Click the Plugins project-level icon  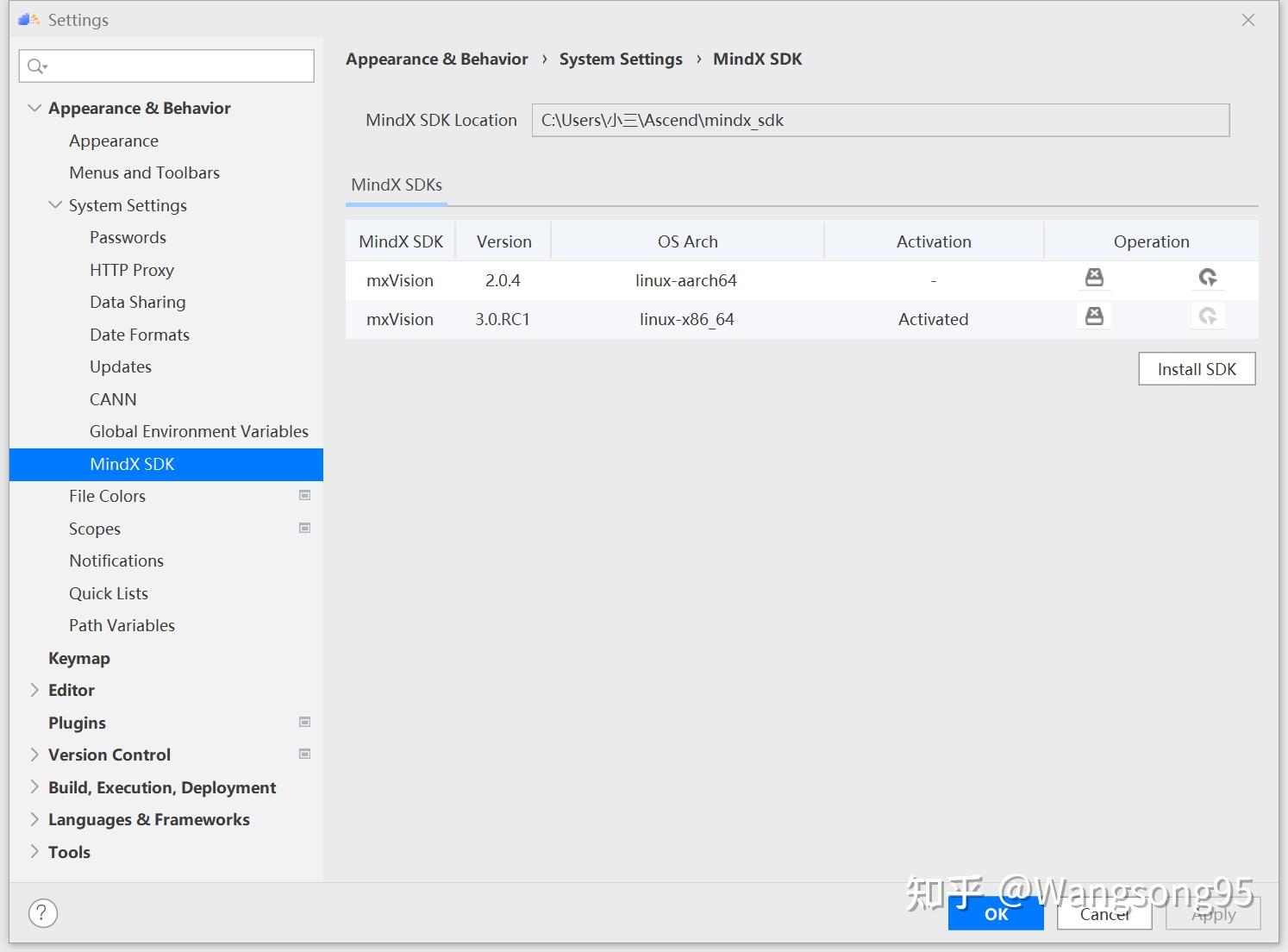pyautogui.click(x=304, y=723)
